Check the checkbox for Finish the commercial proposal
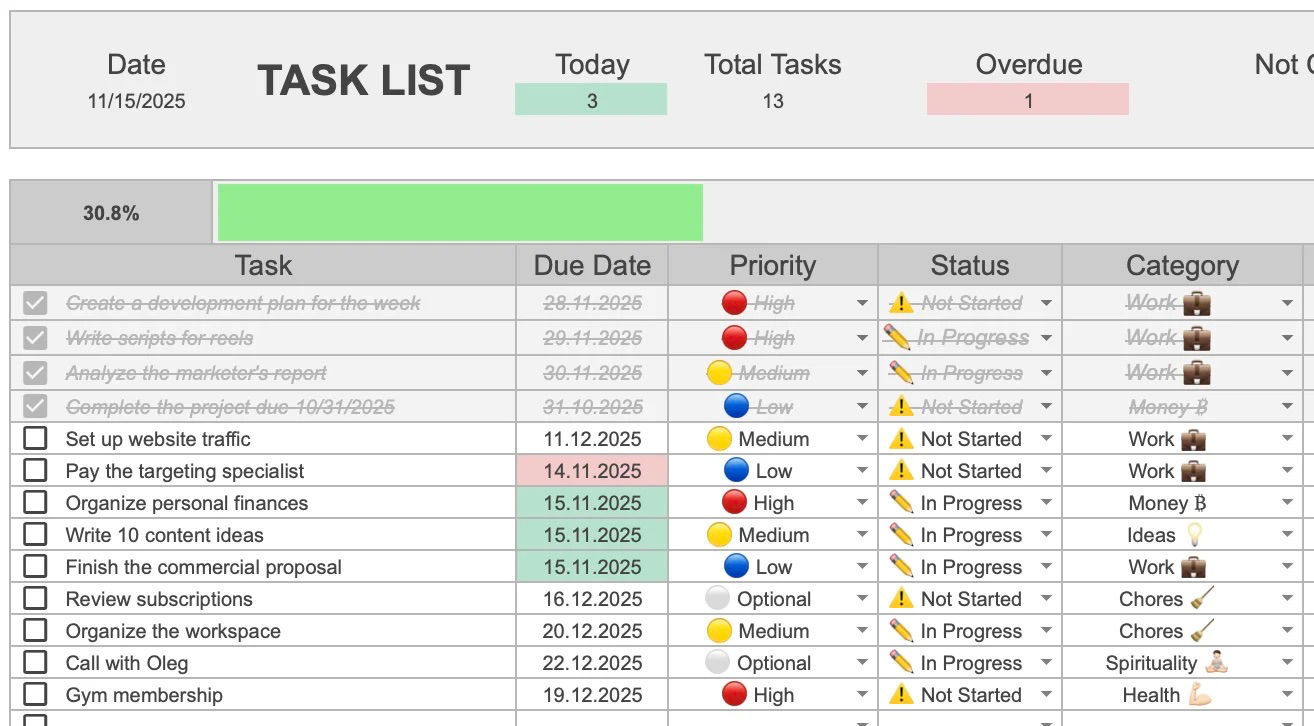The height and width of the screenshot is (726, 1314). point(34,566)
